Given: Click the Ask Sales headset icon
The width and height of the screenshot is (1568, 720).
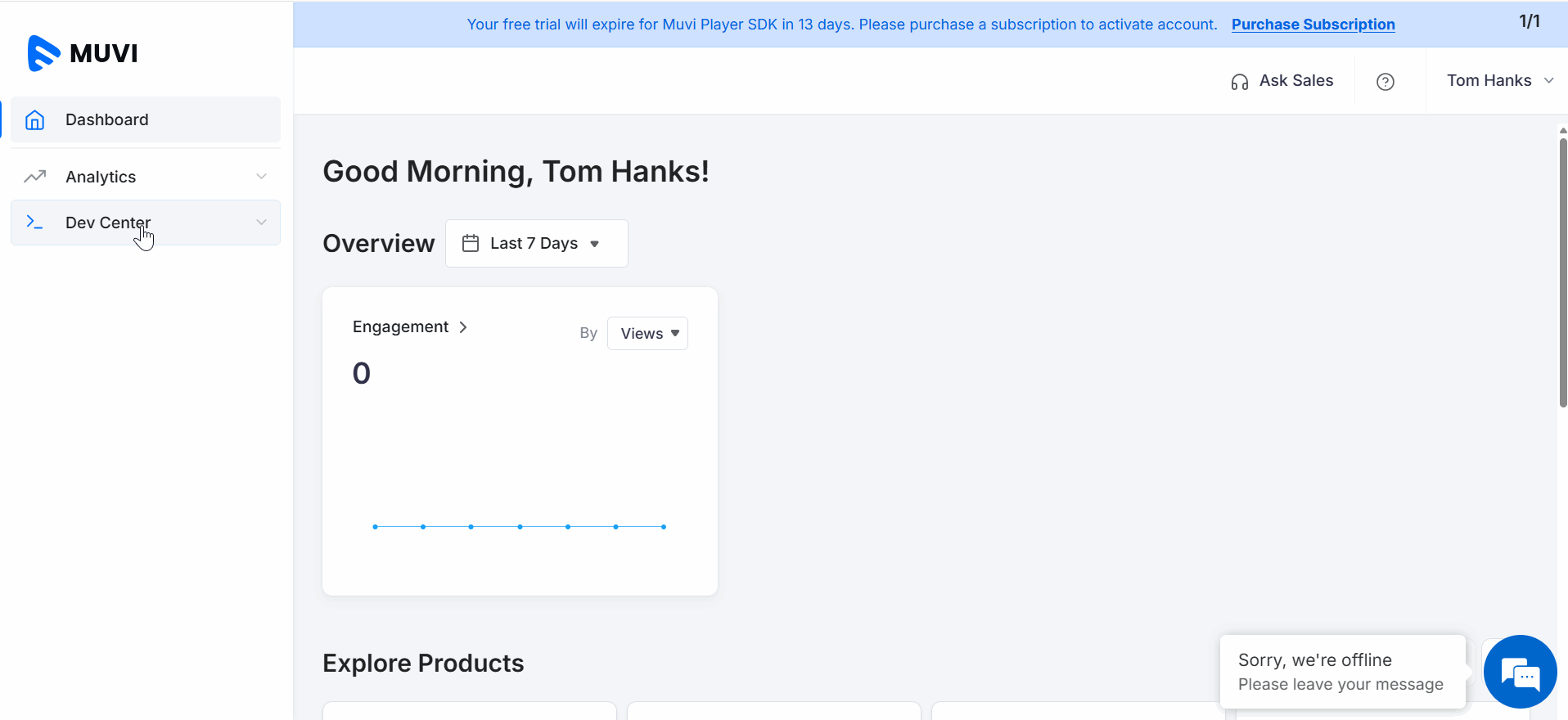Looking at the screenshot, I should pos(1239,82).
